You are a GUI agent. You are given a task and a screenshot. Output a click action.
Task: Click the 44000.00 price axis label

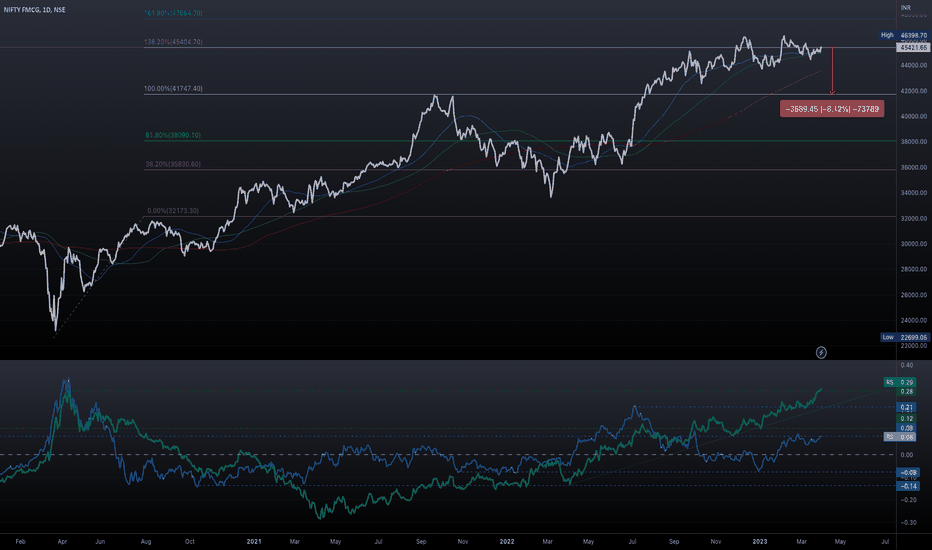point(914,65)
